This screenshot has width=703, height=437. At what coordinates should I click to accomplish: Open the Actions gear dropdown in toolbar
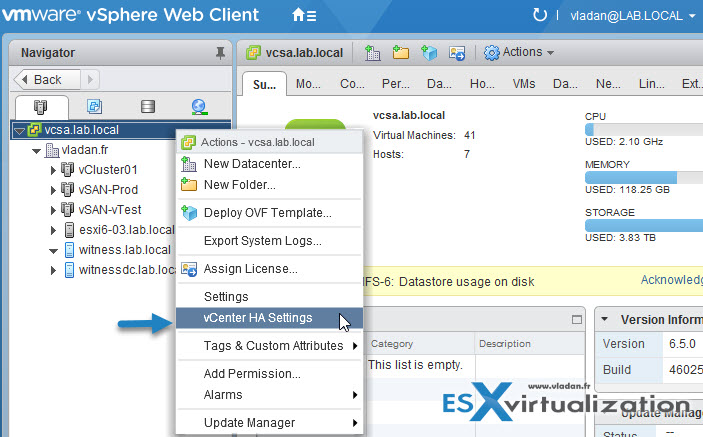(519, 52)
